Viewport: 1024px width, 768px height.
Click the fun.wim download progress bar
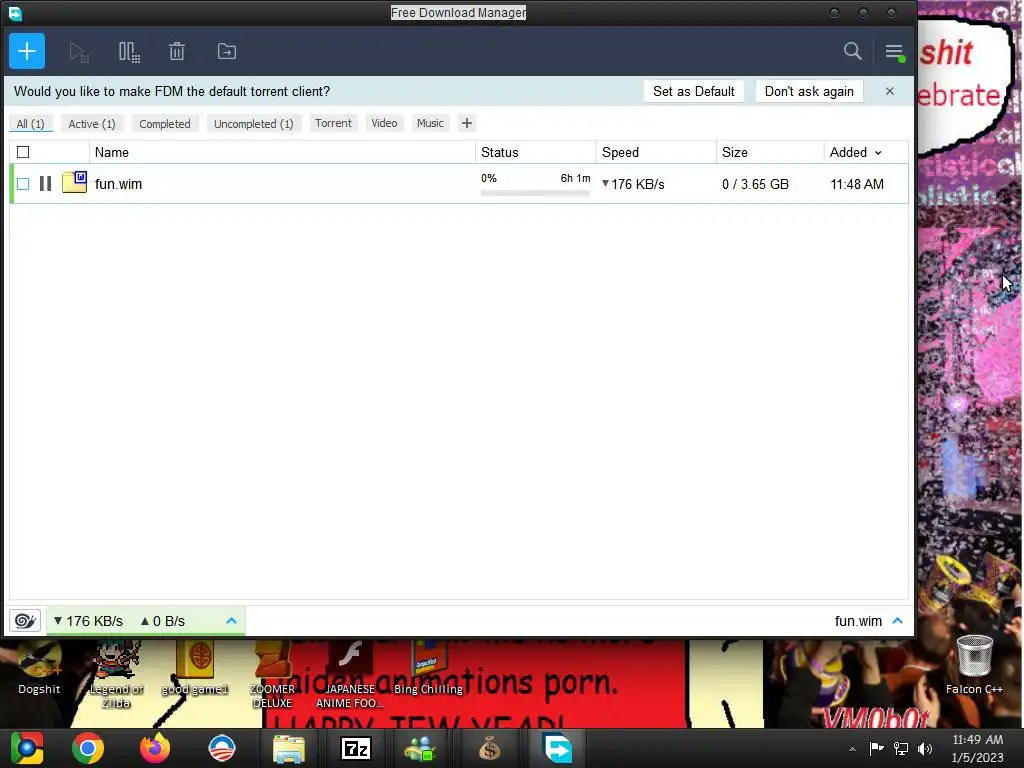pos(536,193)
